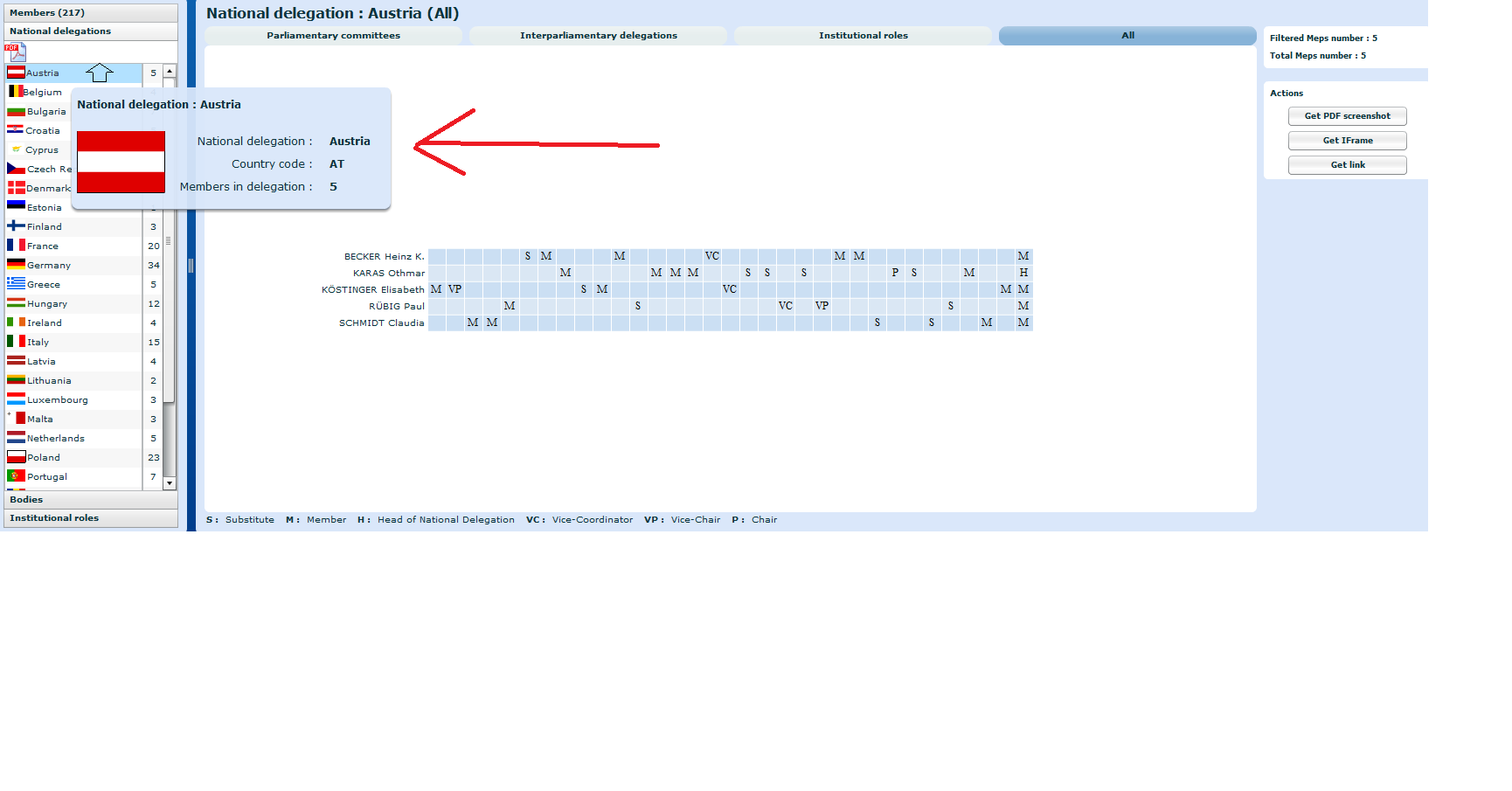Click 'Total Meps number : 5' text
1512x791 pixels.
pyautogui.click(x=1317, y=56)
